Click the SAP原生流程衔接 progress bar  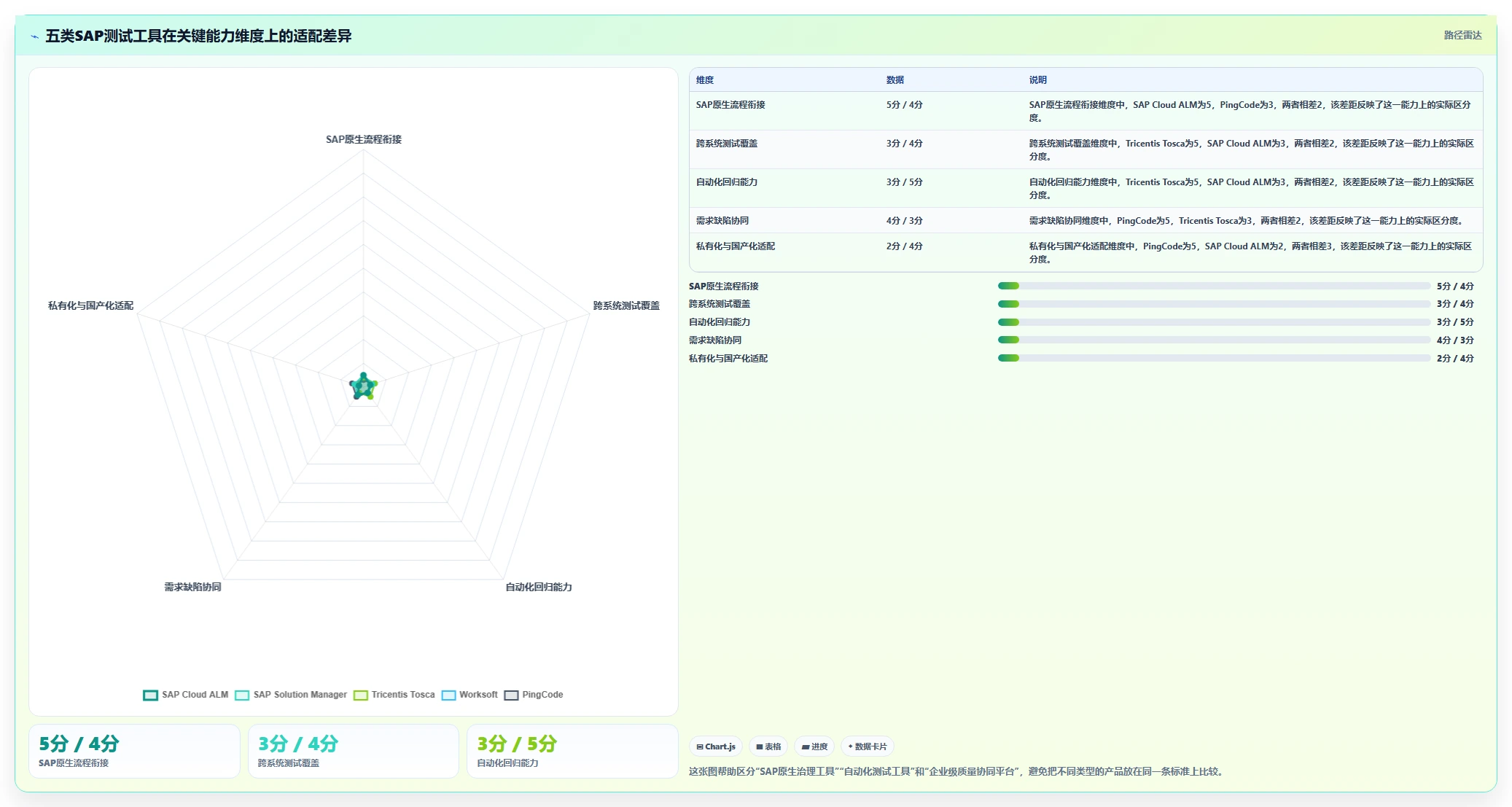pyautogui.click(x=1214, y=286)
